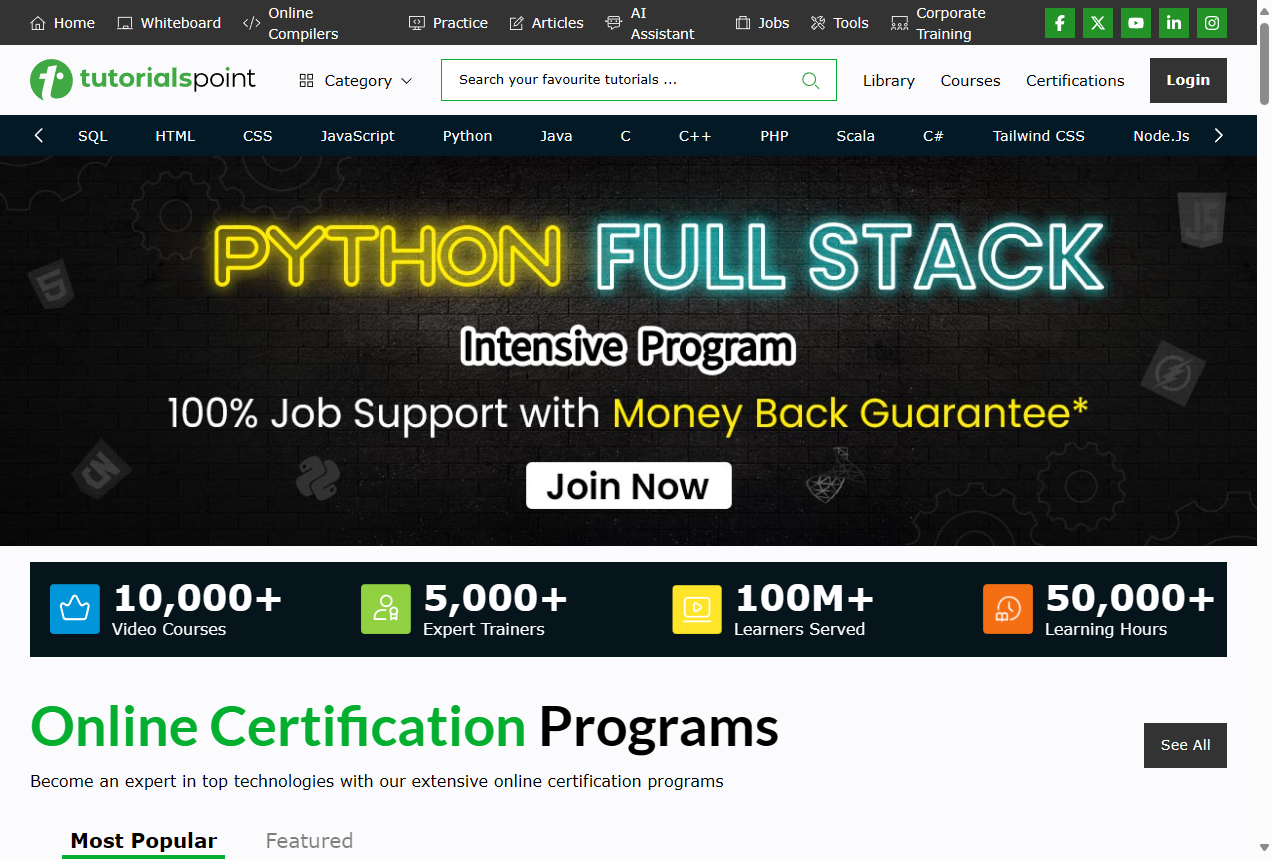Open the Instagram icon
This screenshot has height=859, width=1272.
tap(1212, 23)
